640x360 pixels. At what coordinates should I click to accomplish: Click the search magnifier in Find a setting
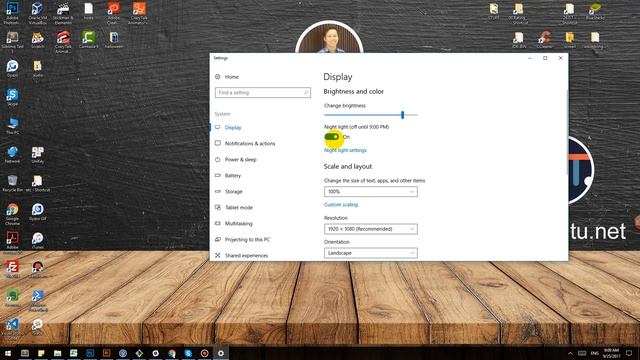pos(306,93)
